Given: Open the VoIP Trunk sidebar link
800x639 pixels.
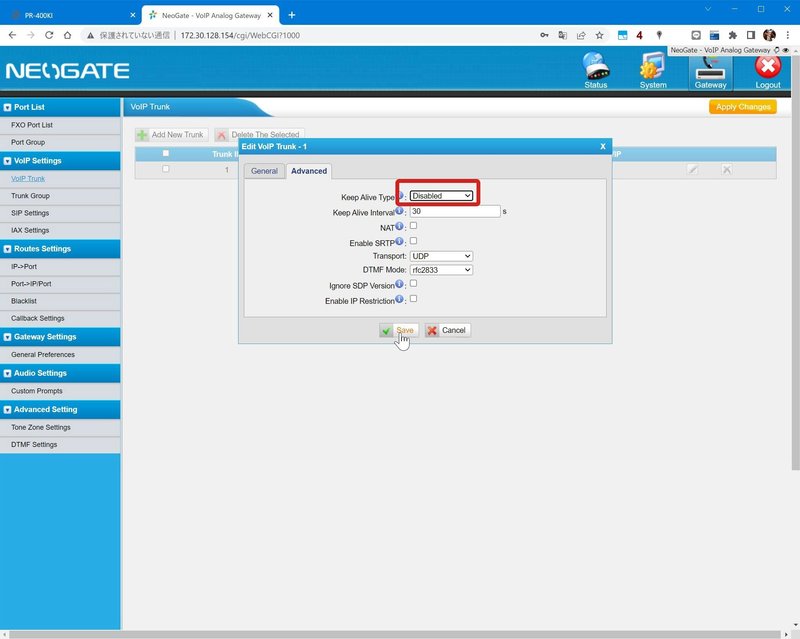Looking at the screenshot, I should 28,179.
